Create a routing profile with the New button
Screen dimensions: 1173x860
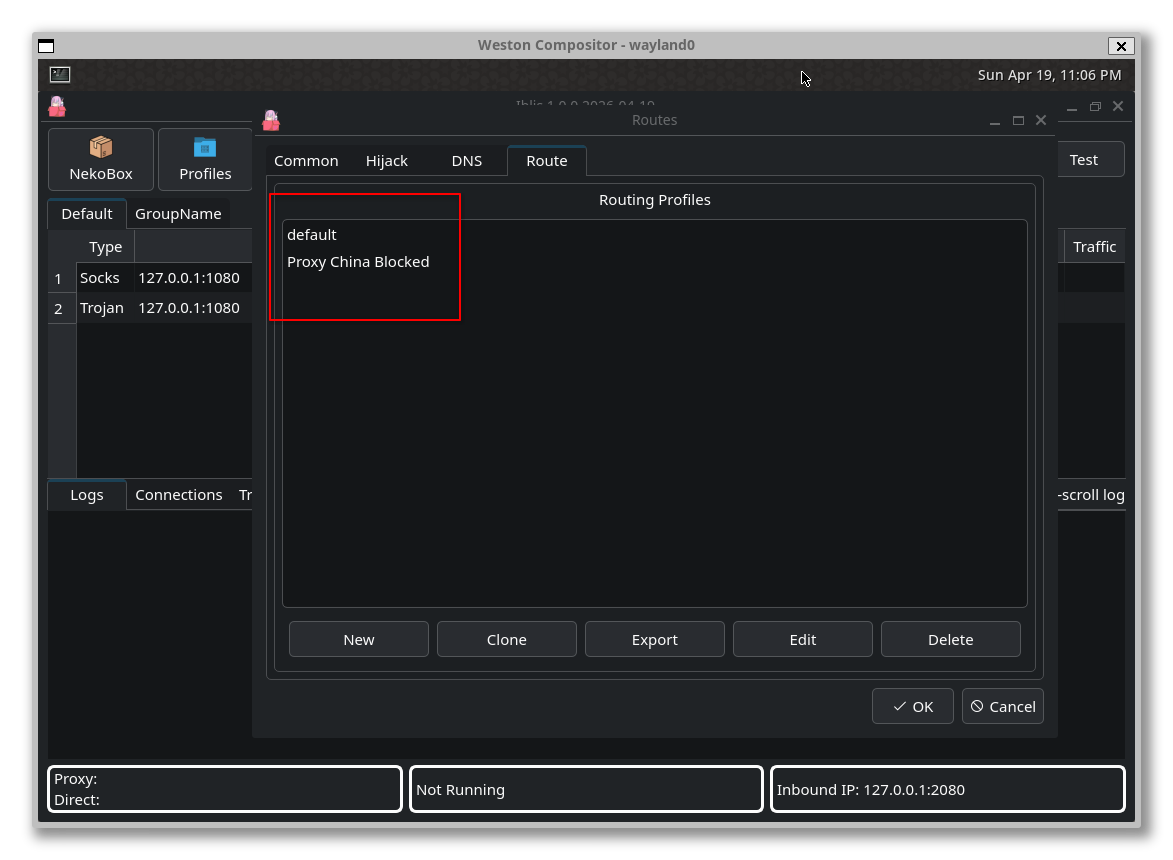tap(358, 639)
